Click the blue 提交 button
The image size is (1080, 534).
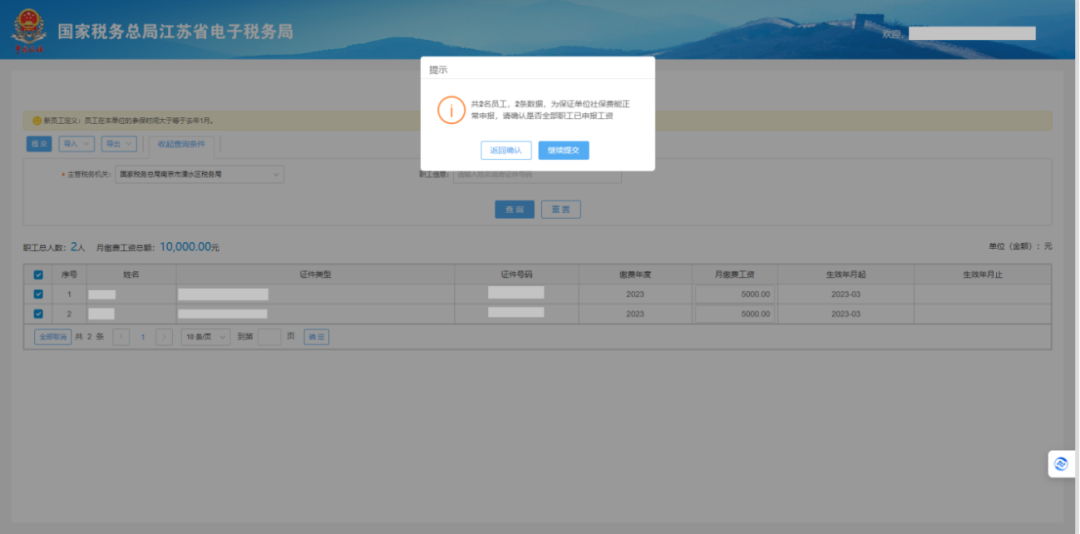click(x=39, y=144)
